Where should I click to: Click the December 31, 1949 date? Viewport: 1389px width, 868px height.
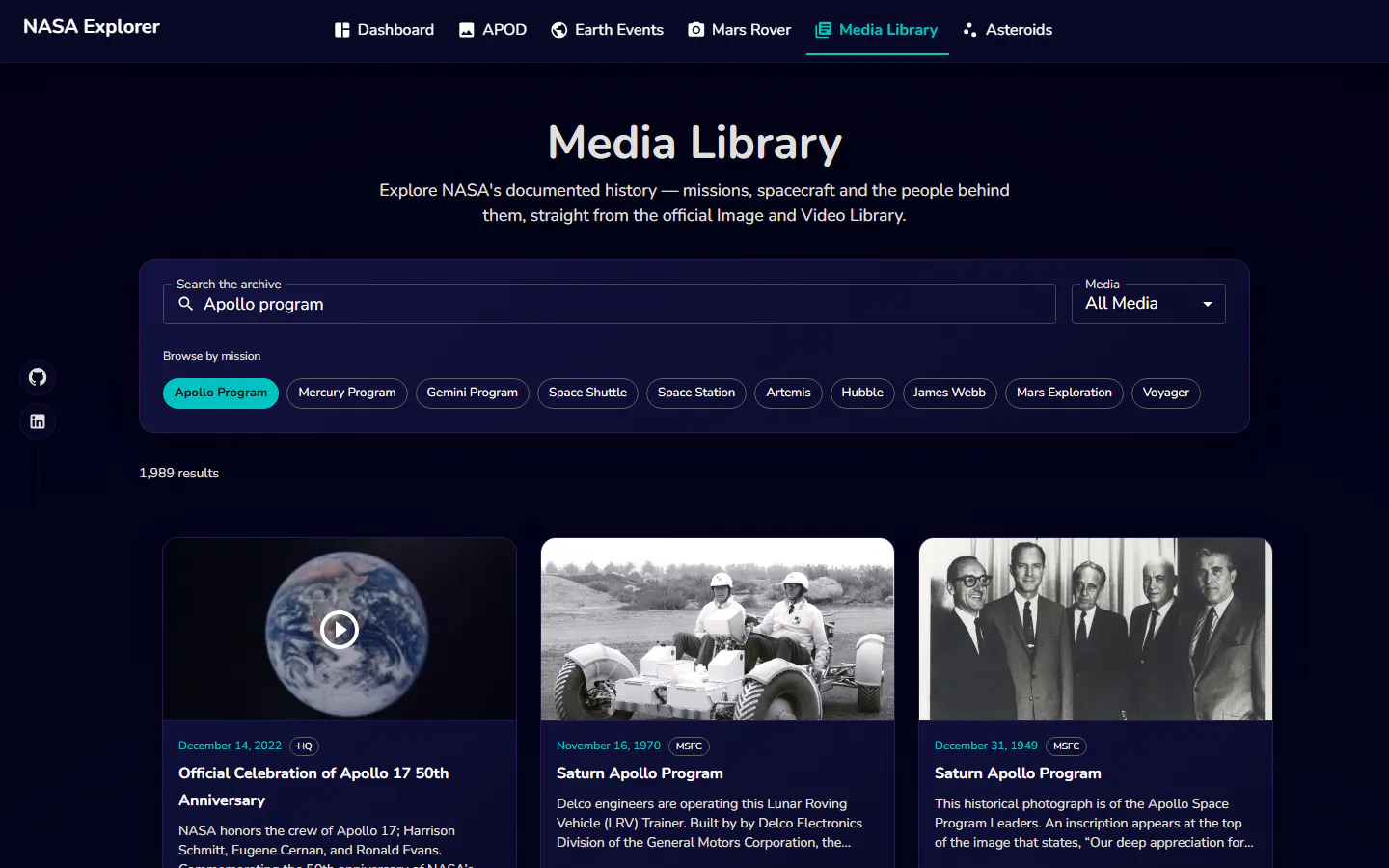pos(986,746)
